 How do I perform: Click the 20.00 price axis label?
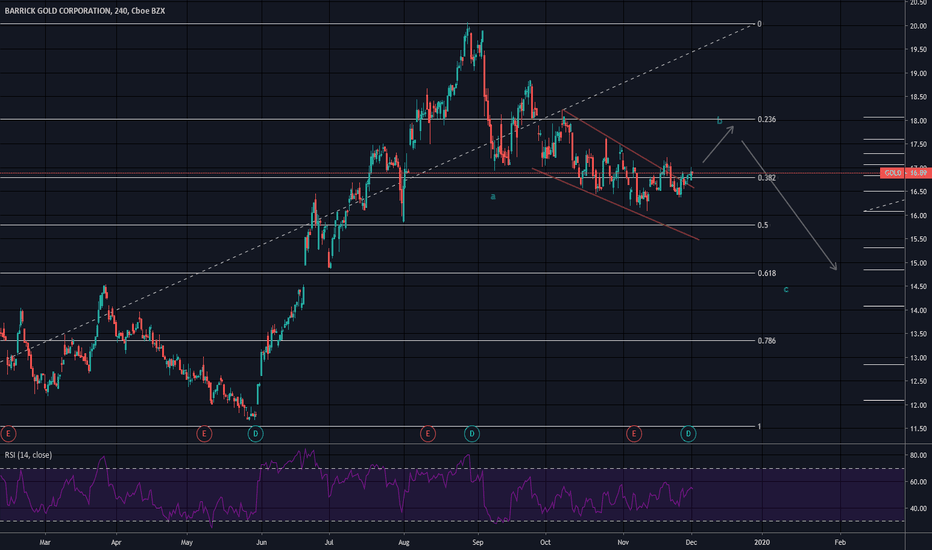point(918,26)
